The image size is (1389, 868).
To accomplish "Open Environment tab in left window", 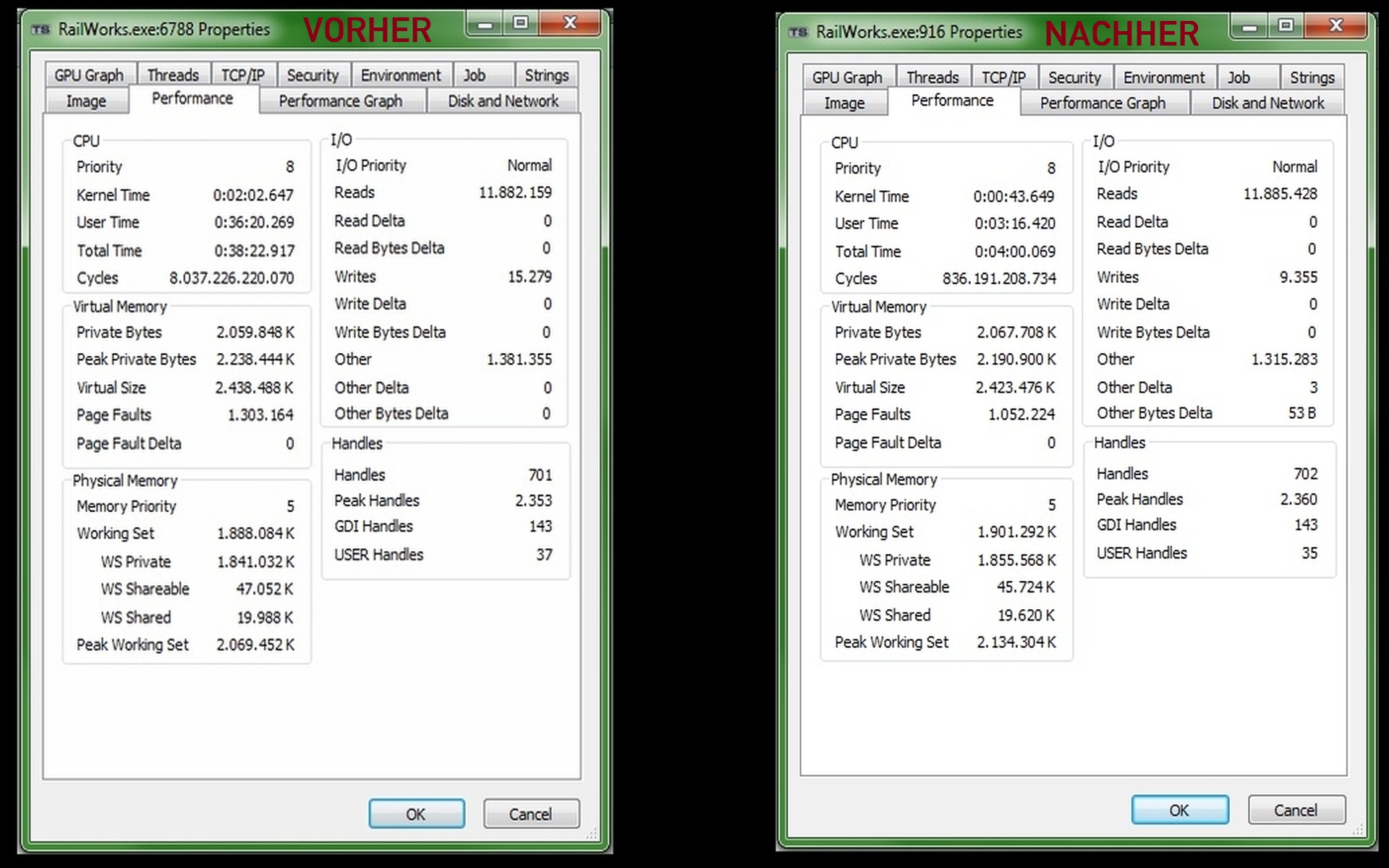I will click(400, 75).
